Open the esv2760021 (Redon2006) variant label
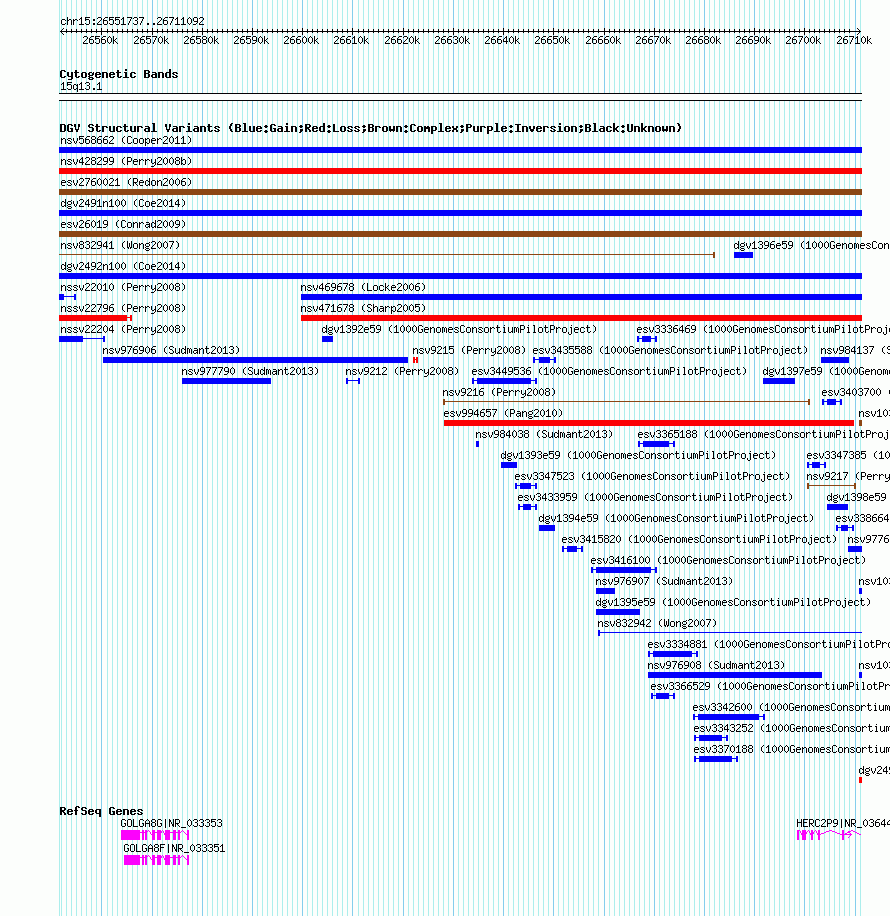Screen dimensions: 890x916 pyautogui.click(x=126, y=182)
